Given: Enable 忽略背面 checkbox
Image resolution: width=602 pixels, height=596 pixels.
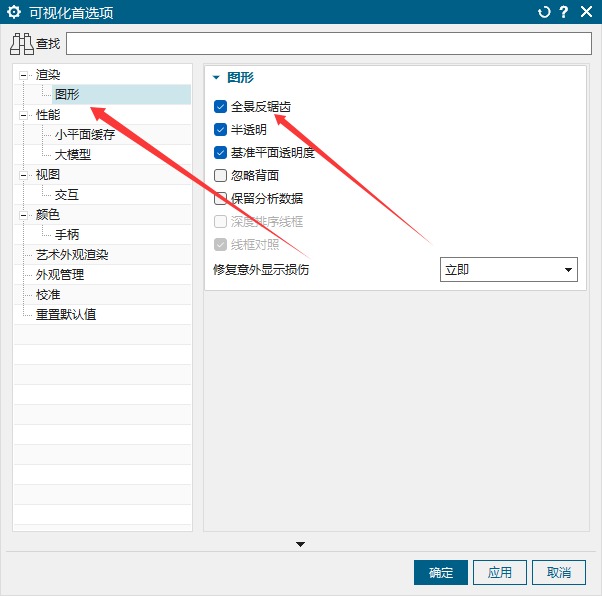Looking at the screenshot, I should point(220,175).
